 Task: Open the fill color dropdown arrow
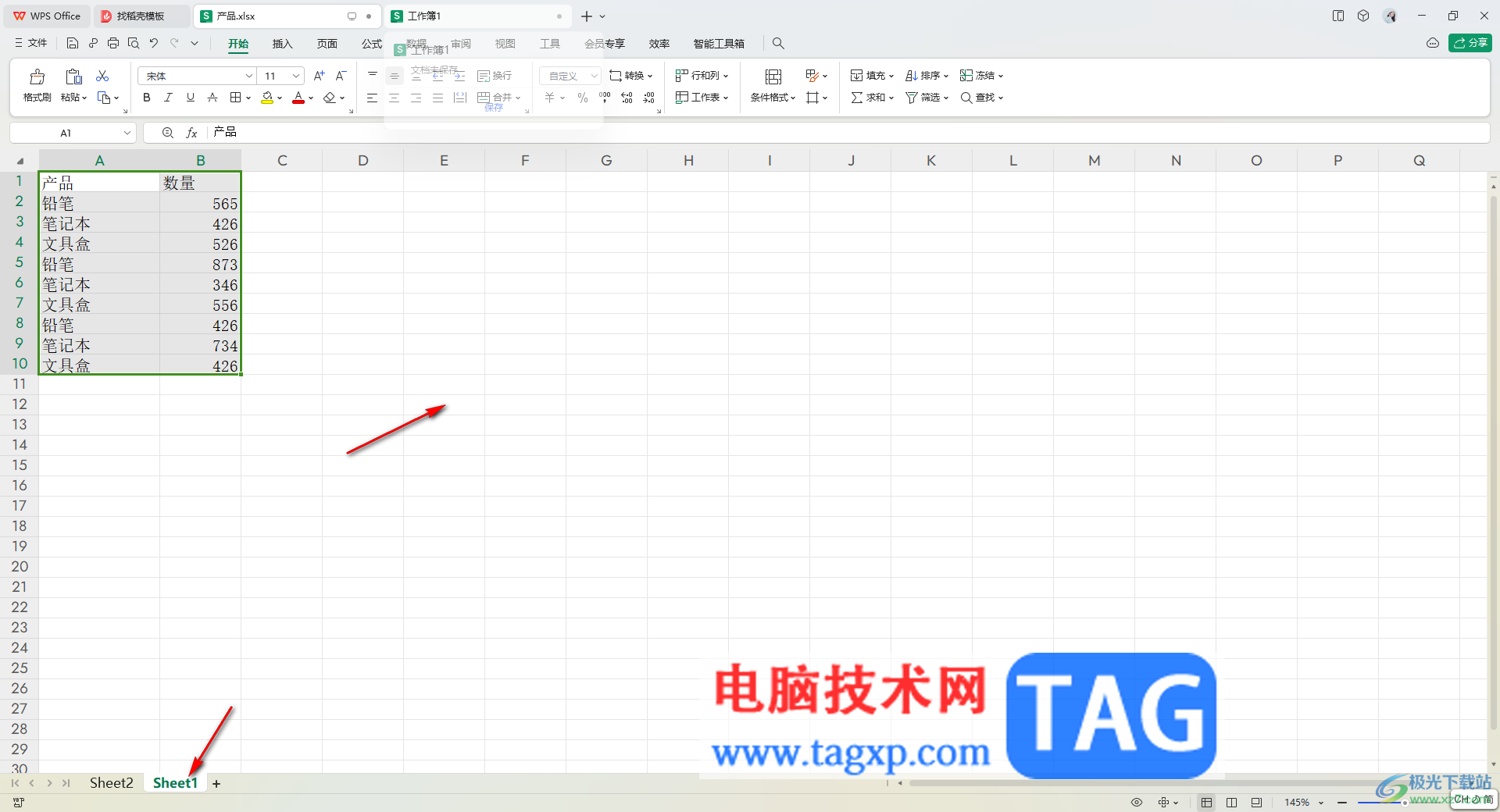tap(280, 98)
